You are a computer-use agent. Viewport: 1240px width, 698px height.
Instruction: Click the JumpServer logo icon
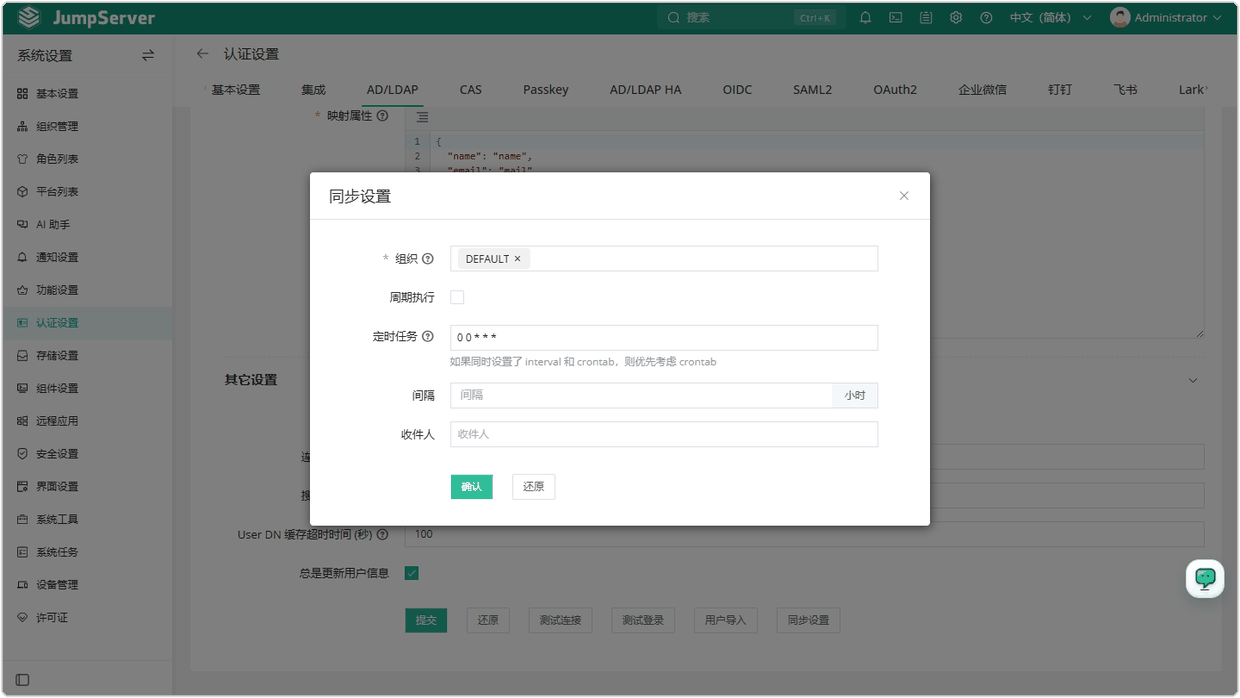pos(29,18)
